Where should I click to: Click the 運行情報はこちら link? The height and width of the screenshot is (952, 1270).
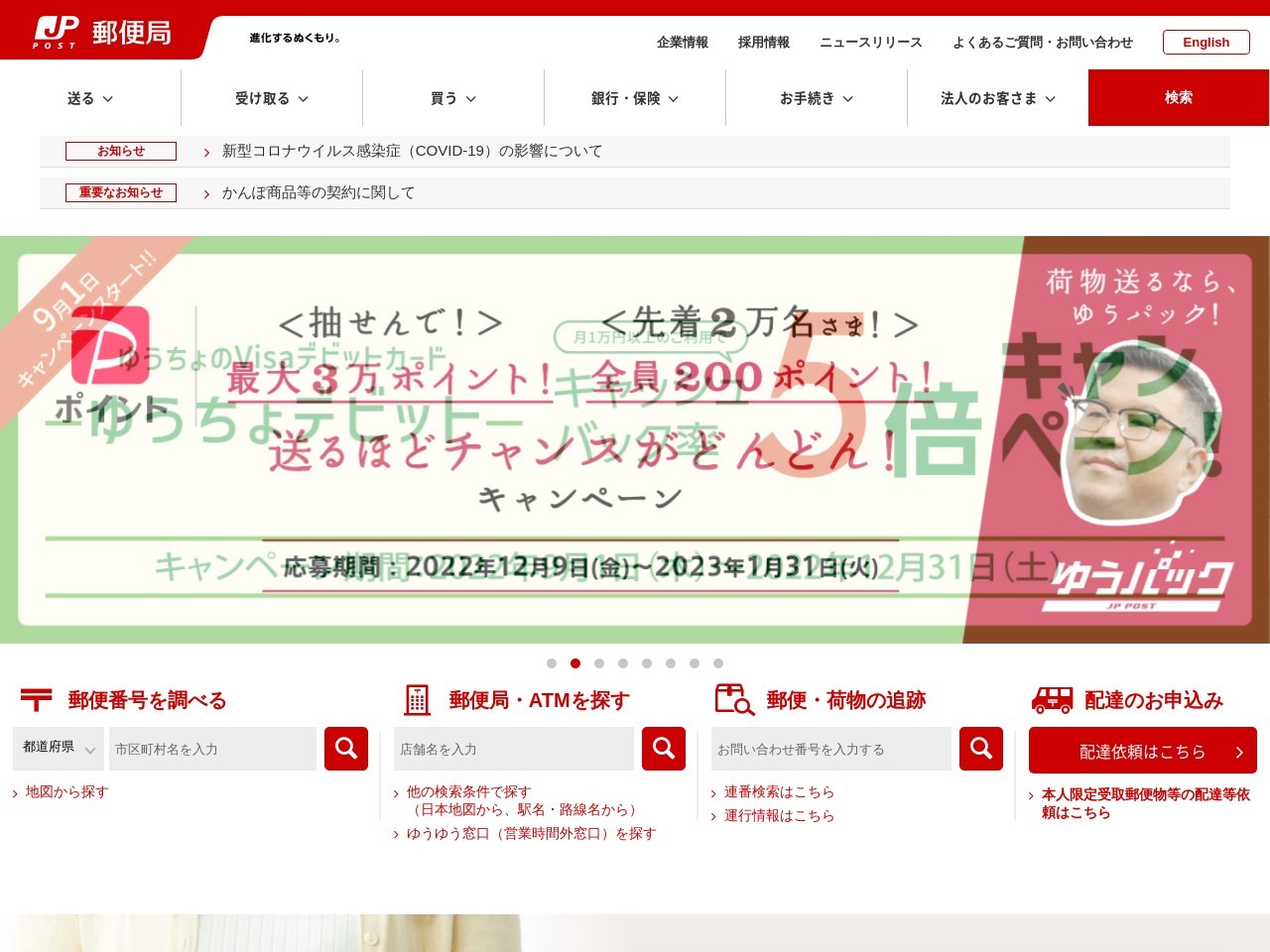click(779, 815)
